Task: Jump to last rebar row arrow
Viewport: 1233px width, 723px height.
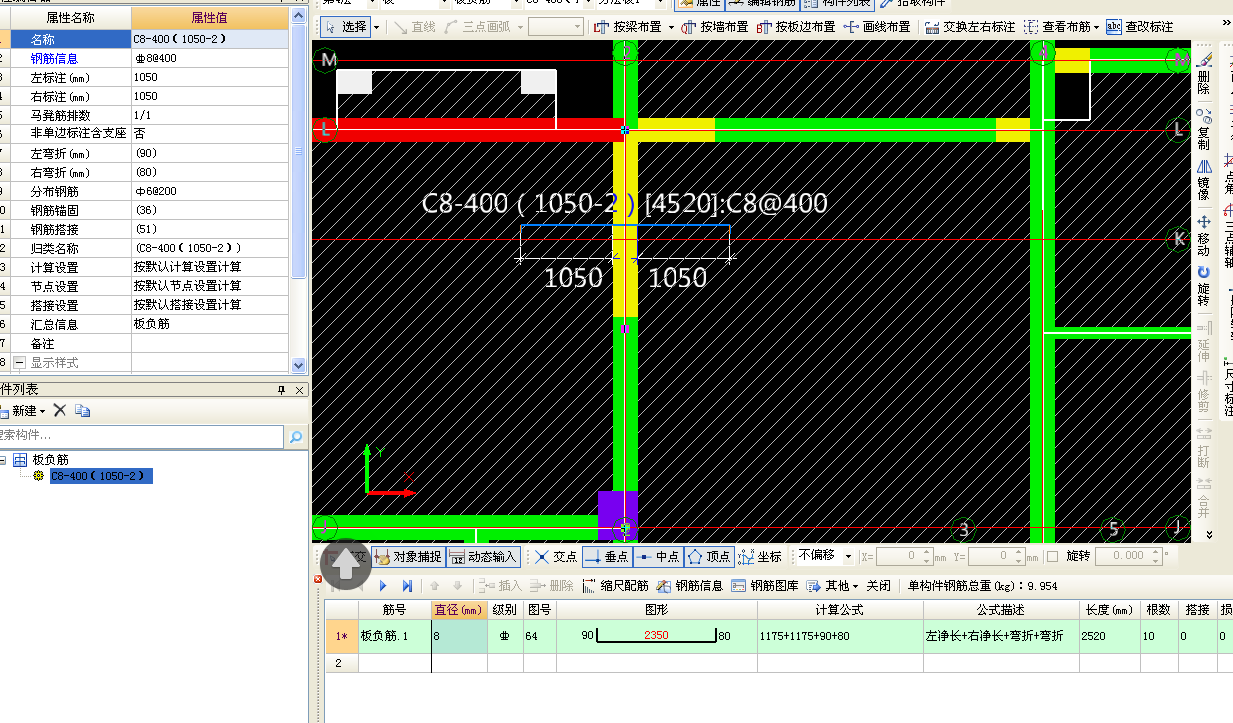Action: pos(407,586)
